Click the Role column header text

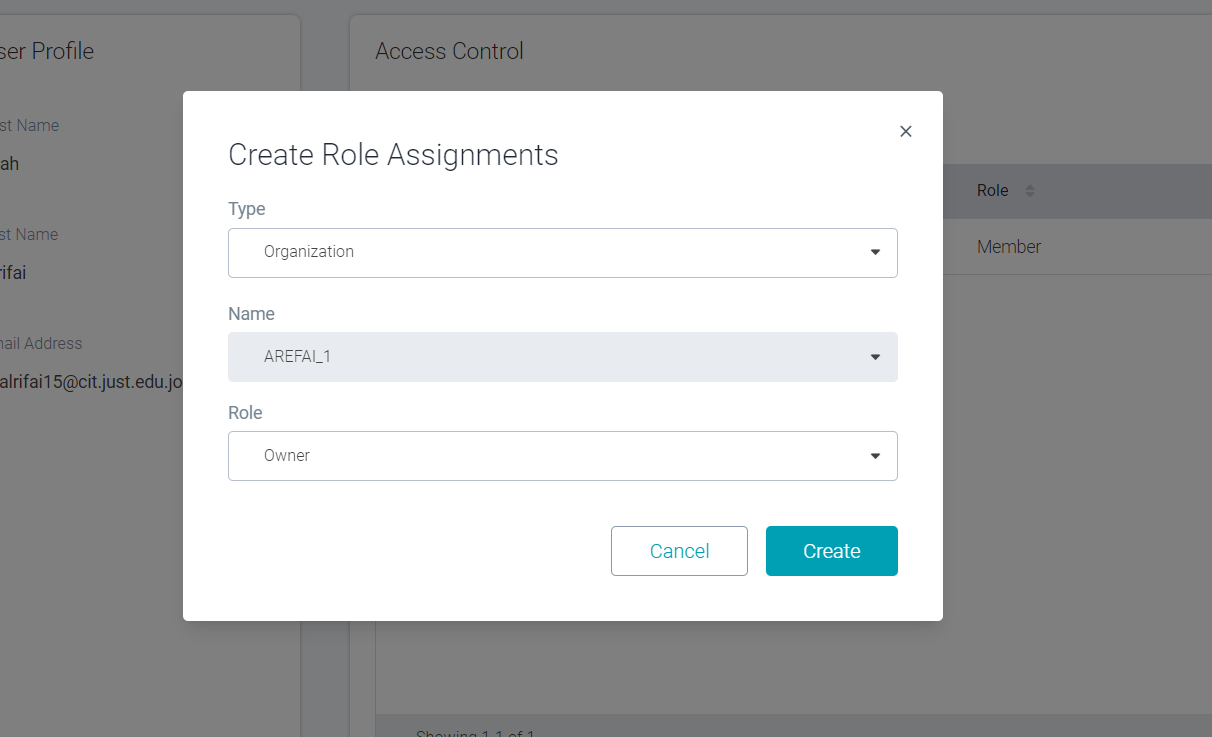pyautogui.click(x=992, y=191)
